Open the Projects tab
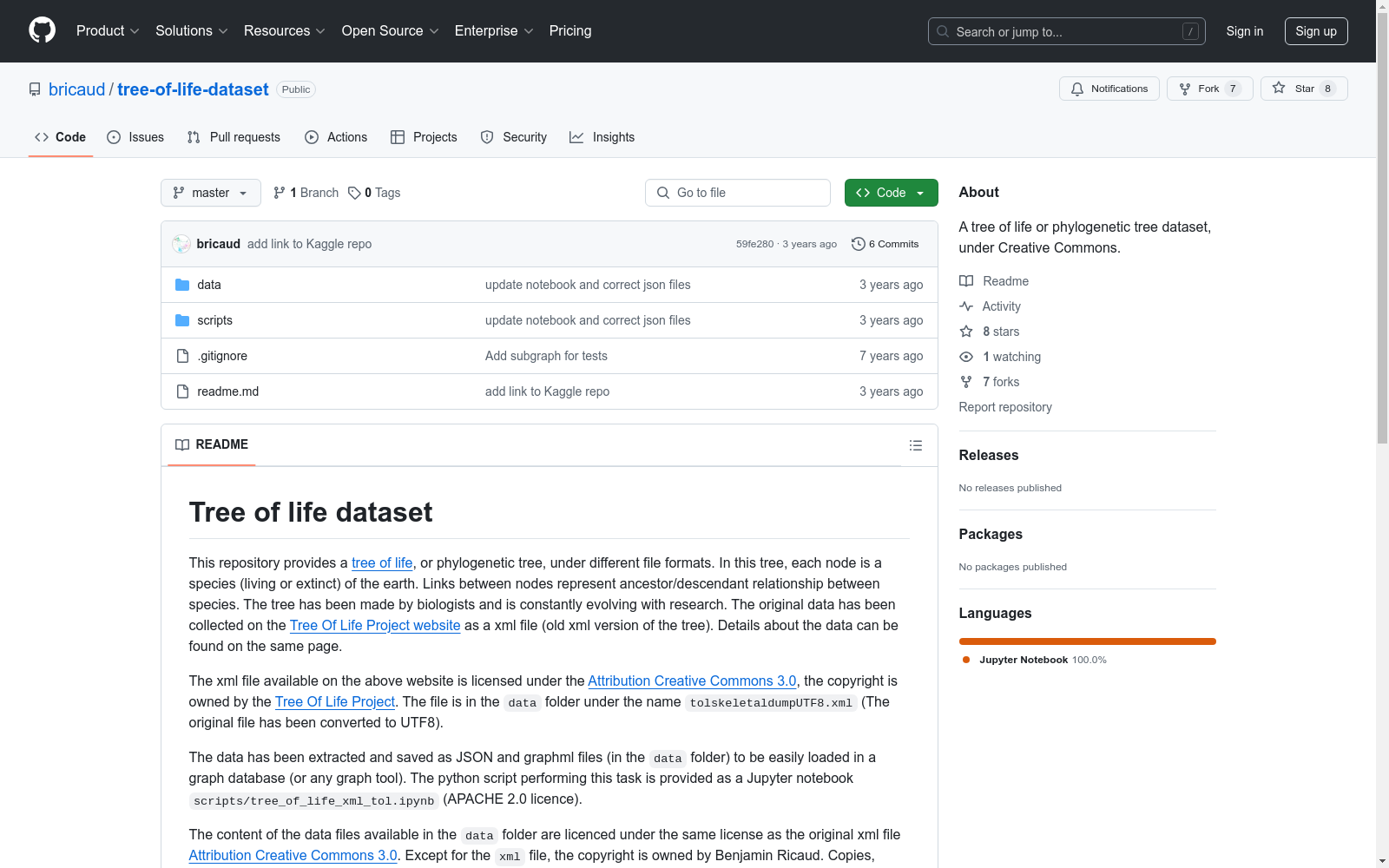 pos(424,137)
